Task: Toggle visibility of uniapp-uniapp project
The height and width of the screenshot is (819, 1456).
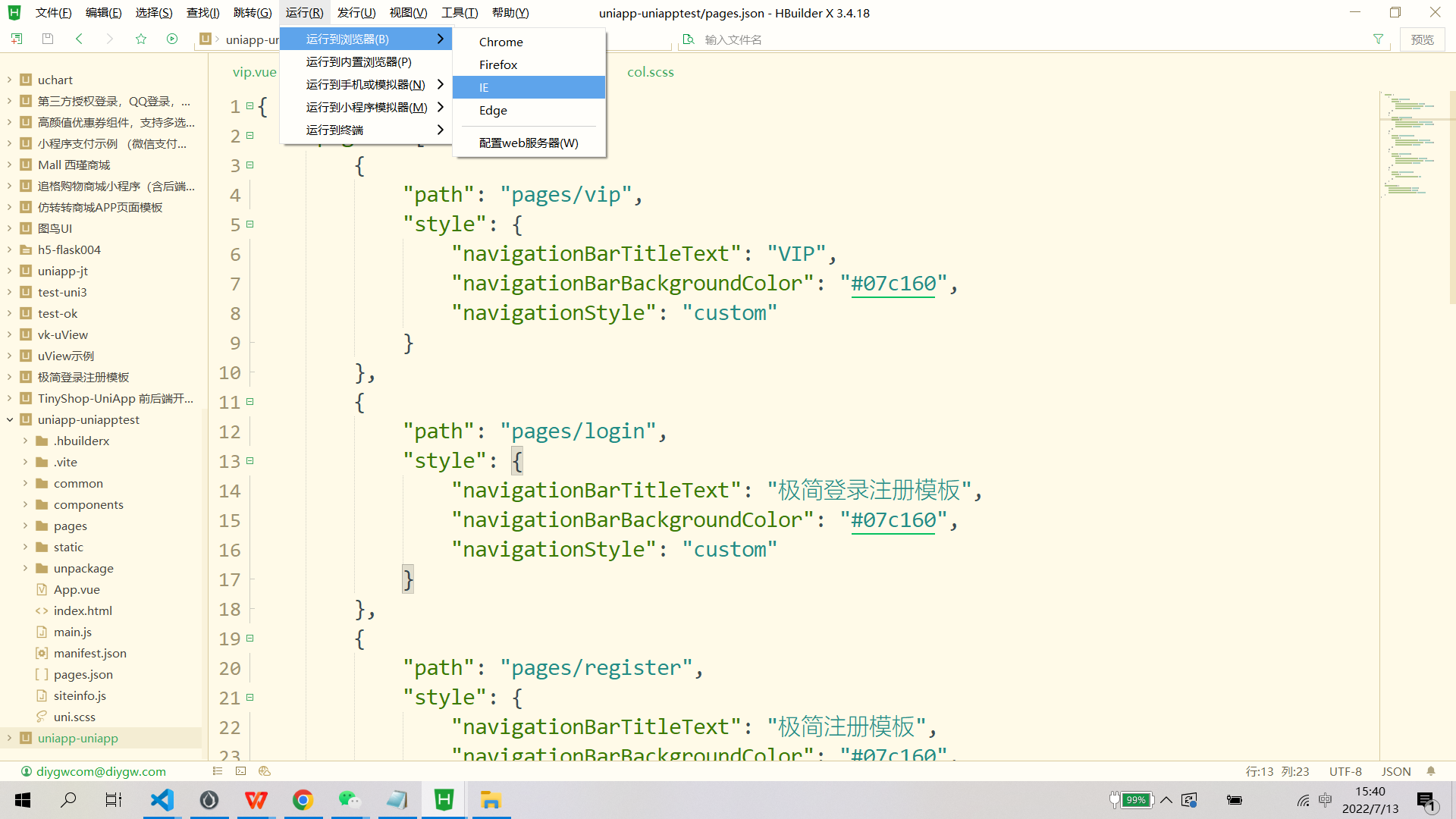Action: coord(10,738)
